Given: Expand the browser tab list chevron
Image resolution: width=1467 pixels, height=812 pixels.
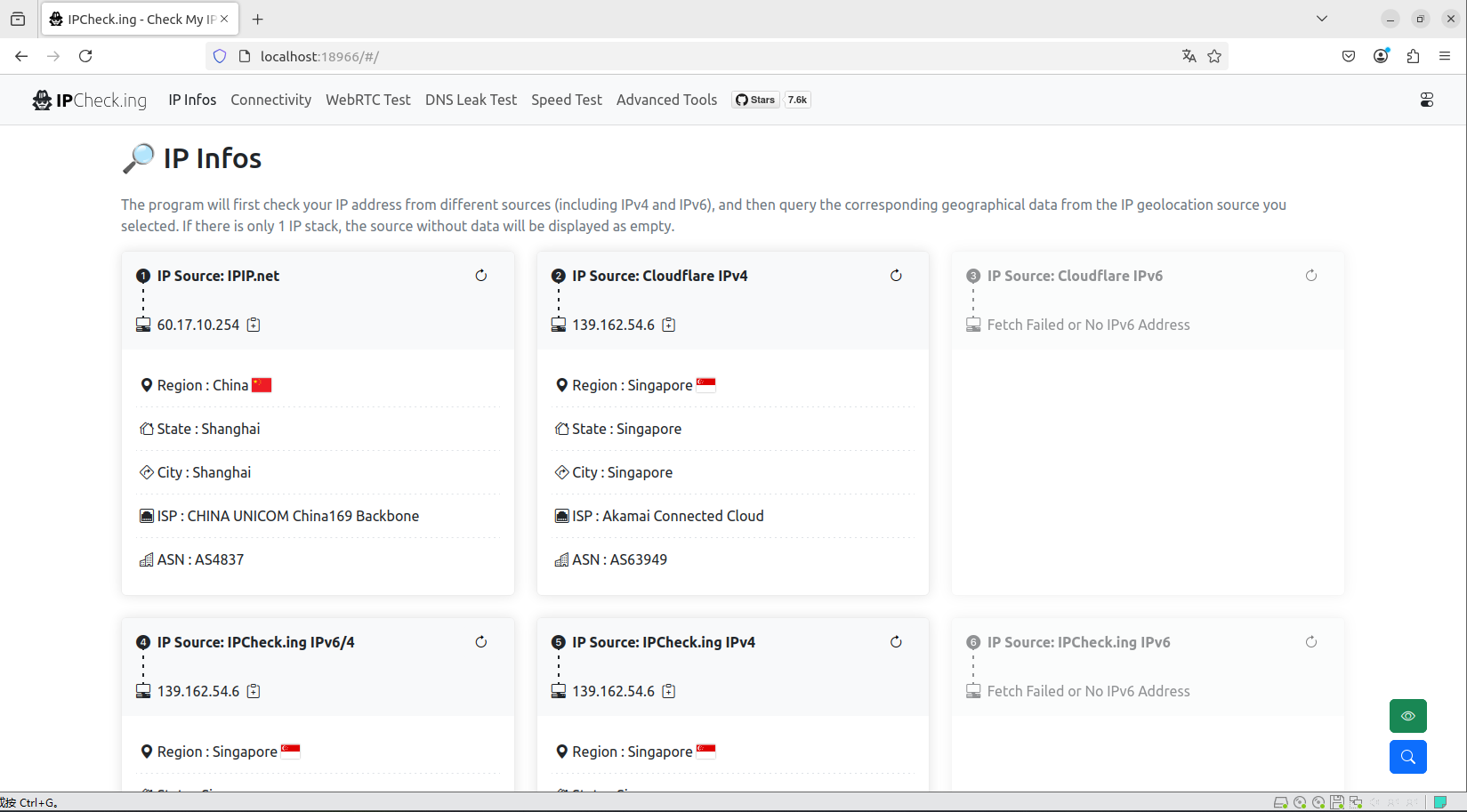Looking at the screenshot, I should click(1322, 19).
